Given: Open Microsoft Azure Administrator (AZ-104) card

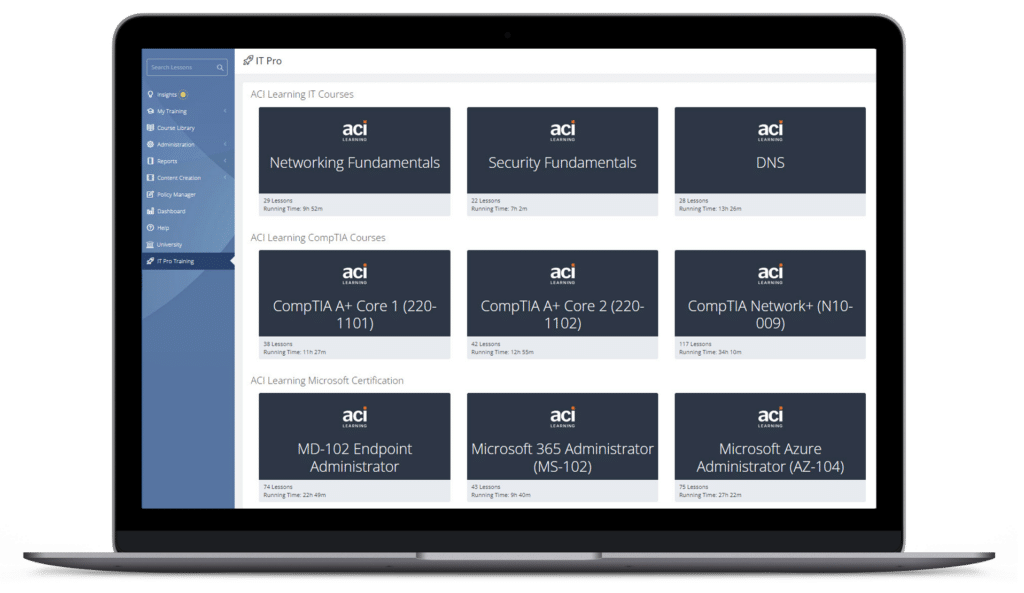Looking at the screenshot, I should click(x=770, y=447).
